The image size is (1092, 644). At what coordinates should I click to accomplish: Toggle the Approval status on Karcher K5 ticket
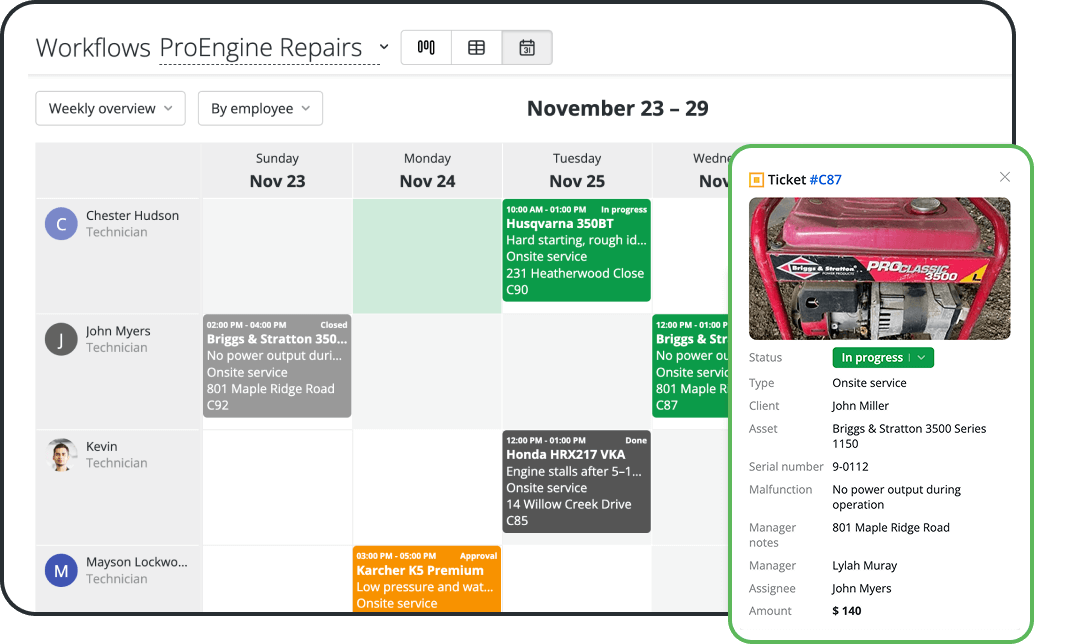[478, 556]
